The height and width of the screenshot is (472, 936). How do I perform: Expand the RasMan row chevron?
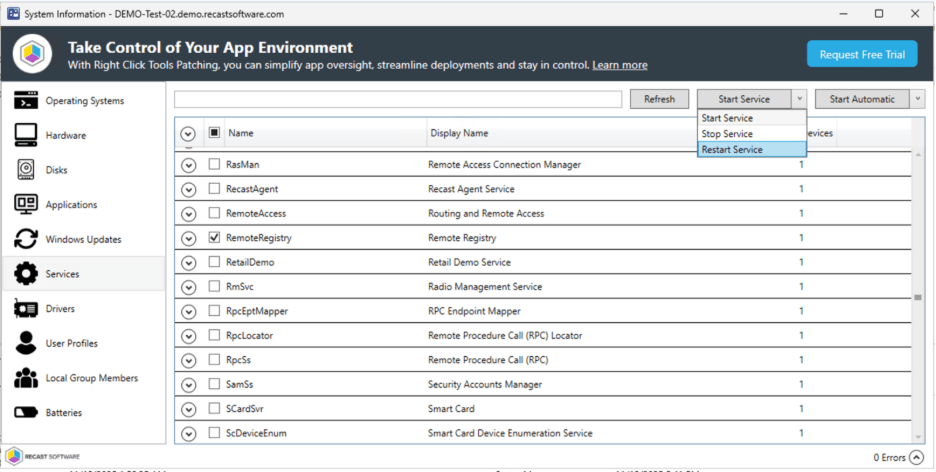[188, 165]
